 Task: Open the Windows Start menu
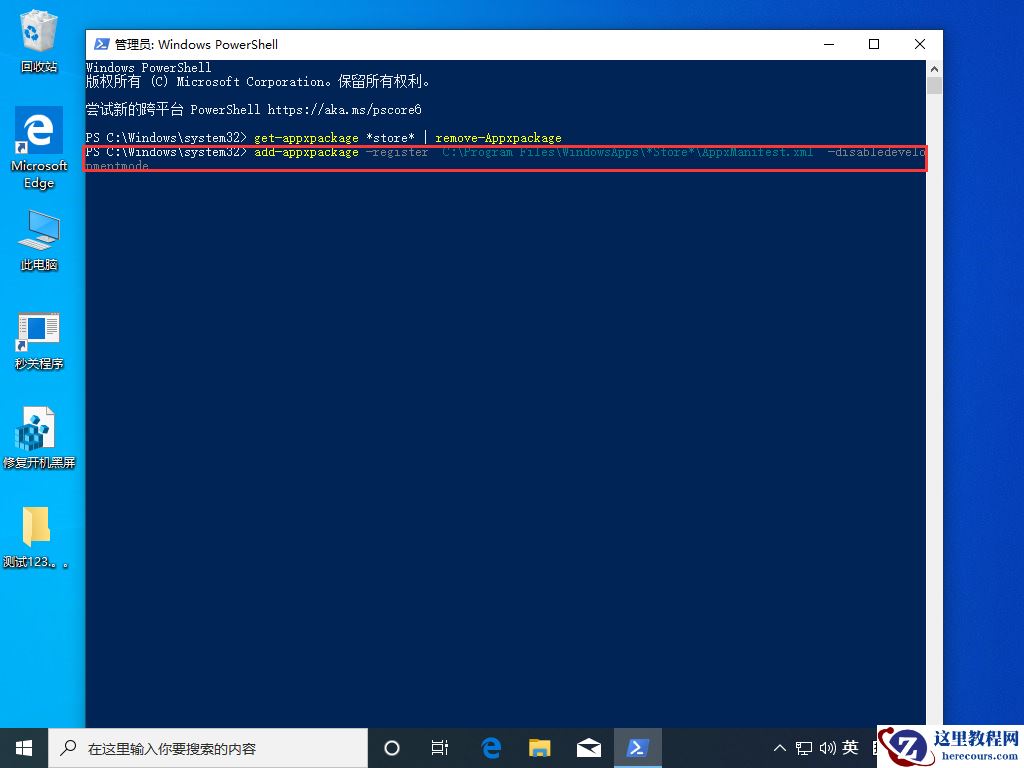[x=24, y=748]
